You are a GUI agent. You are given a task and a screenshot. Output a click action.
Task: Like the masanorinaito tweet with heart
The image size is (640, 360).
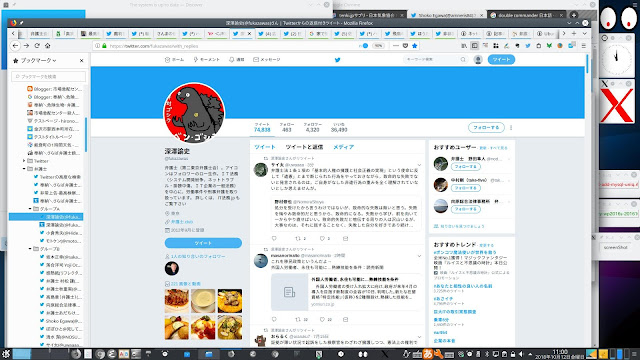[x=322, y=319]
